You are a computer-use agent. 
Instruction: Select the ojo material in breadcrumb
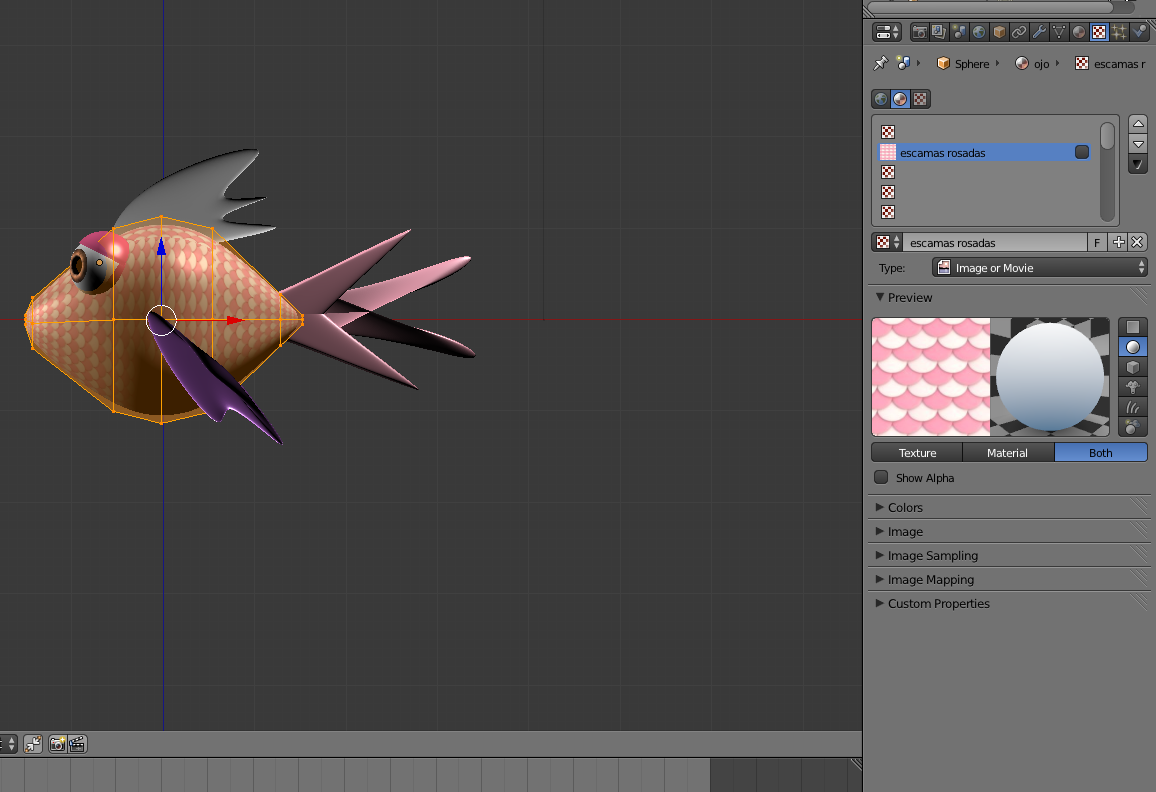pos(1032,63)
